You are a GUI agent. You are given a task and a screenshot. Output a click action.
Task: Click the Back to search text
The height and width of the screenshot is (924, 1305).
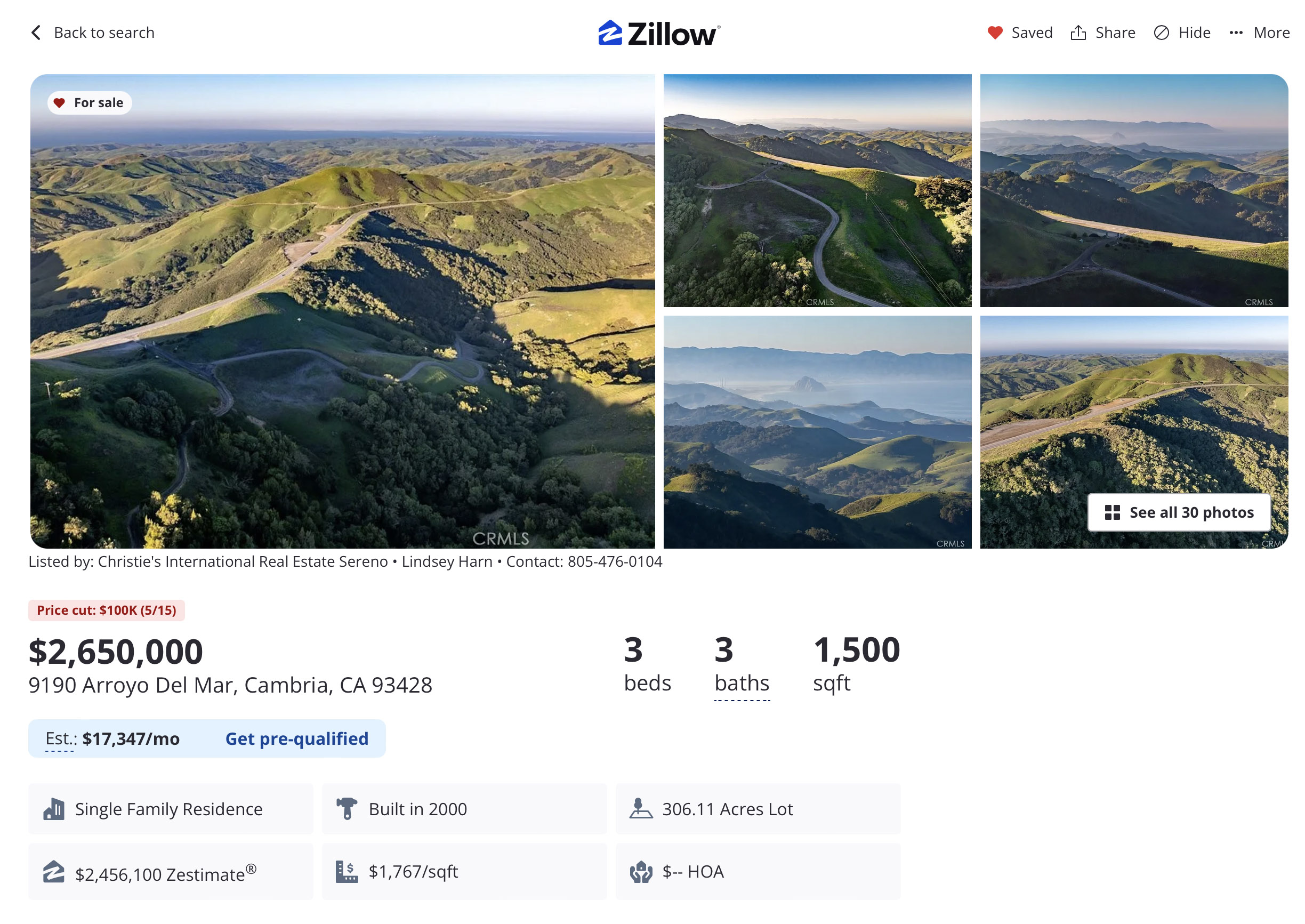pos(104,33)
